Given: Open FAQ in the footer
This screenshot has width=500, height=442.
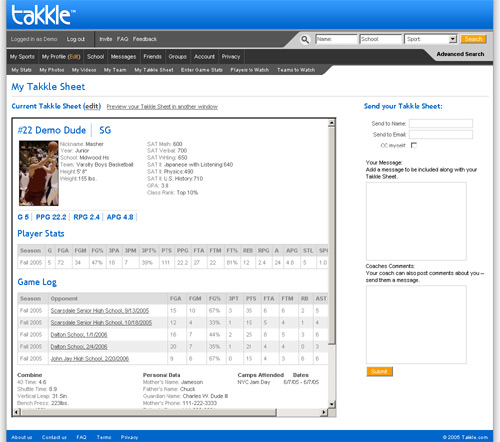Looking at the screenshot, I should (x=81, y=437).
